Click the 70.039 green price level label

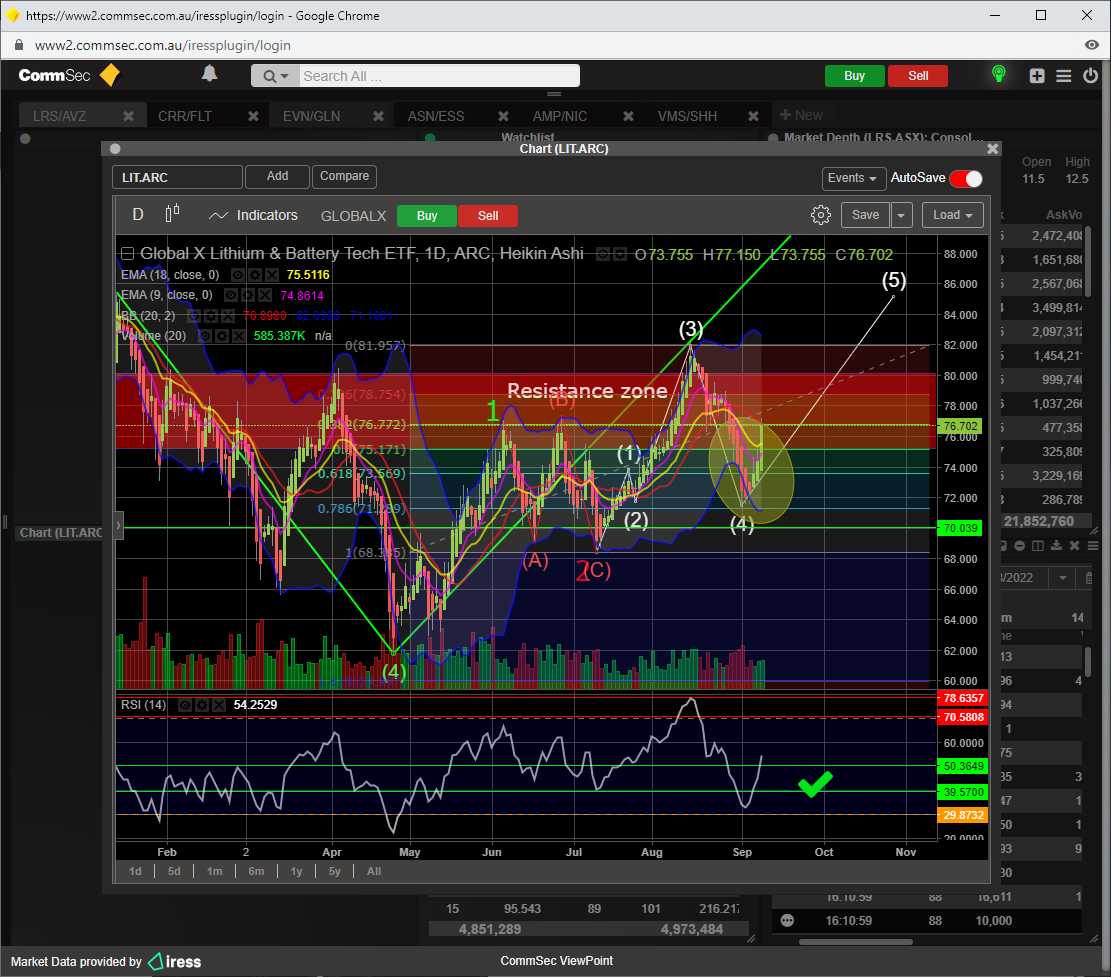[960, 528]
